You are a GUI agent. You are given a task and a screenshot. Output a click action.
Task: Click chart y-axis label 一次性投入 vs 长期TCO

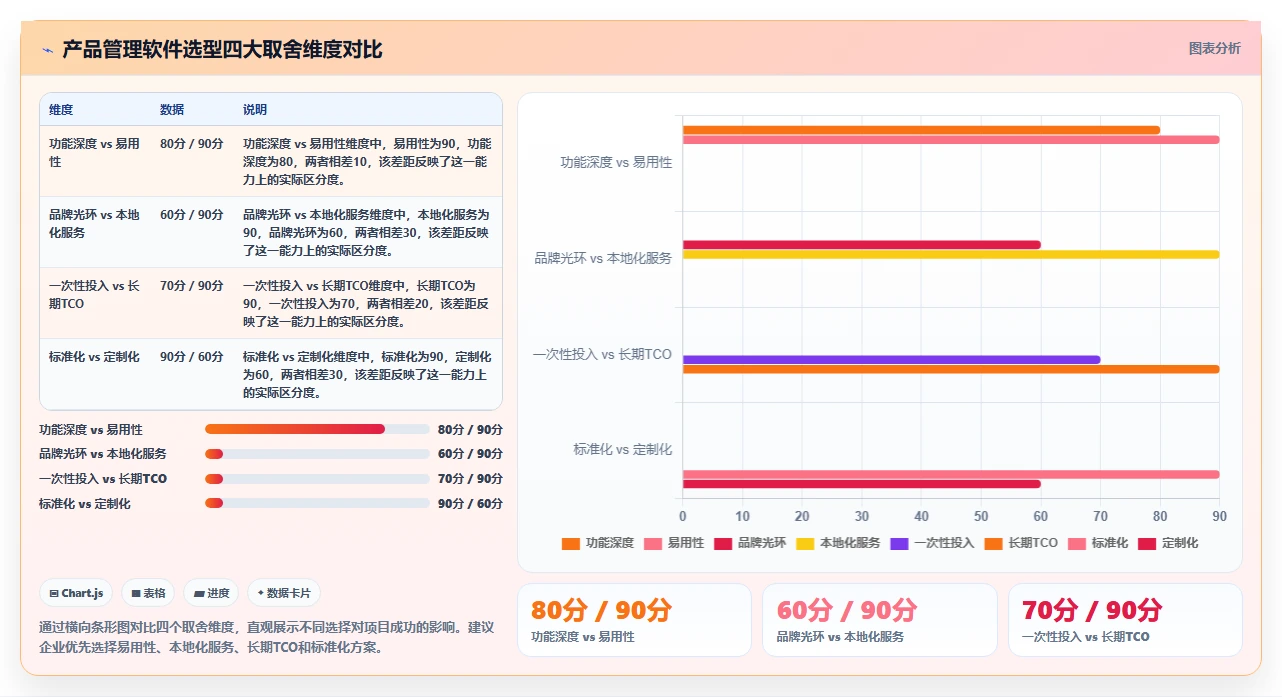tap(602, 355)
